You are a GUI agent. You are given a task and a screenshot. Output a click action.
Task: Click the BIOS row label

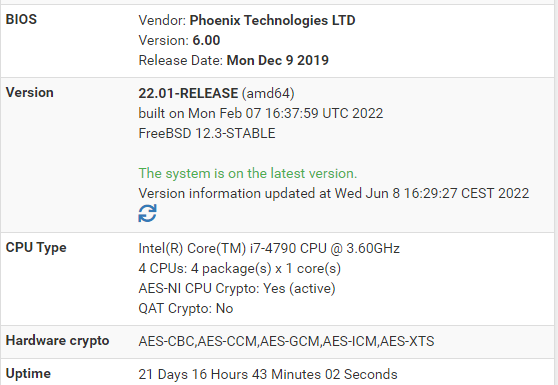click(21, 19)
